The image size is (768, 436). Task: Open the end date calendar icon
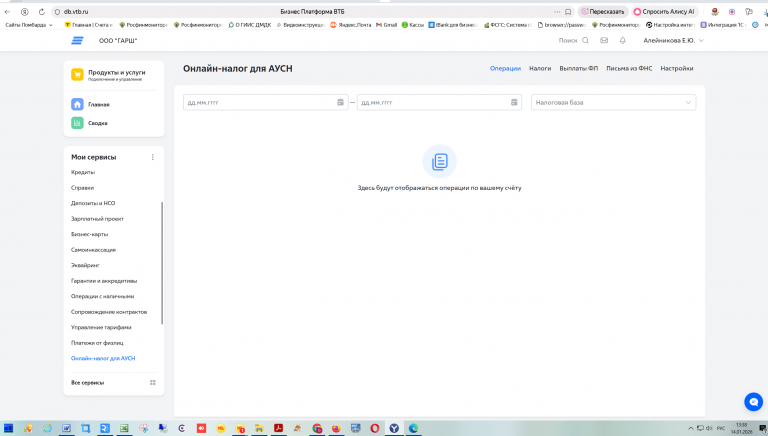pyautogui.click(x=514, y=102)
